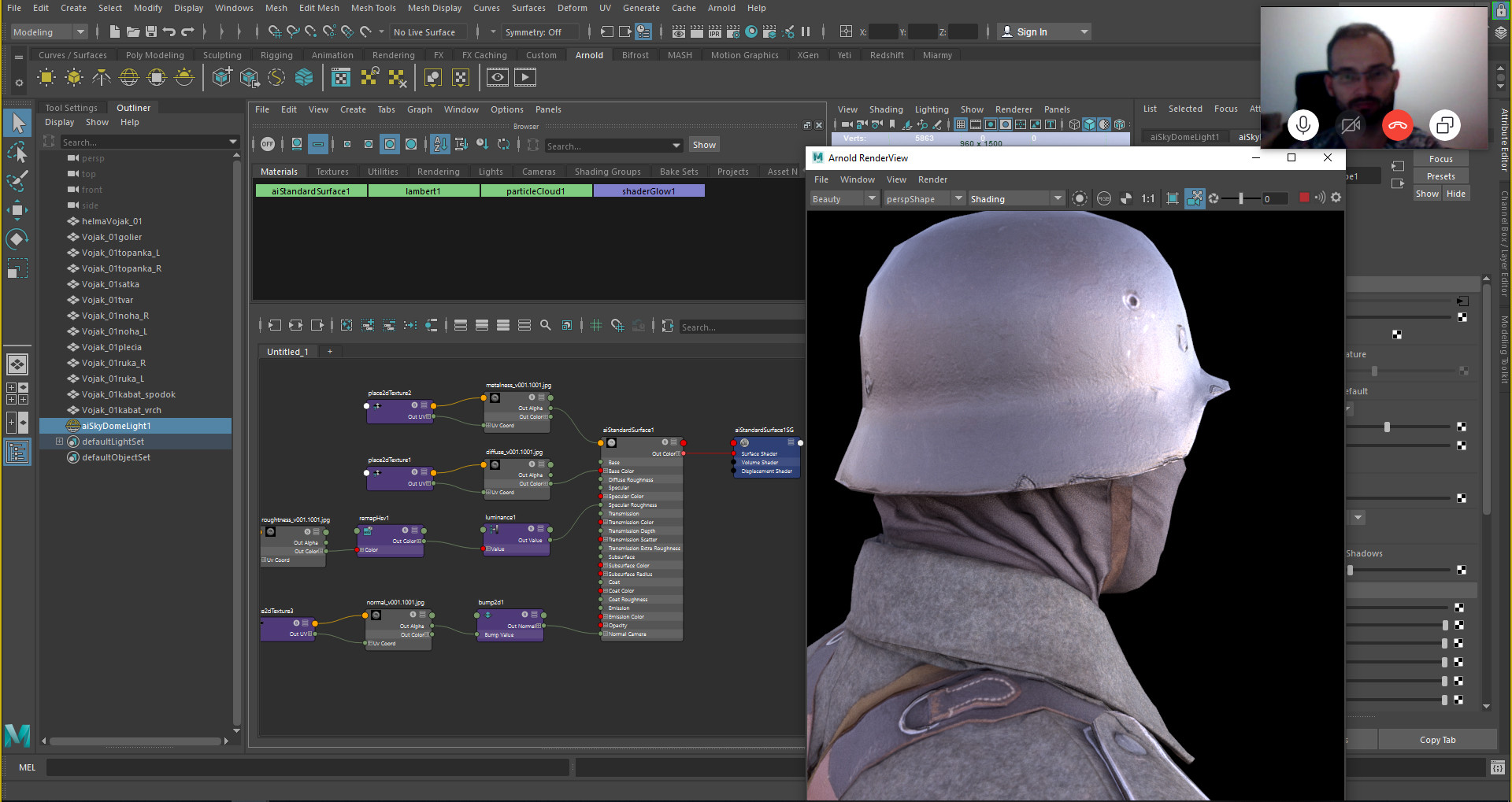Create an Arnold photometric light from the shelf

(102, 77)
